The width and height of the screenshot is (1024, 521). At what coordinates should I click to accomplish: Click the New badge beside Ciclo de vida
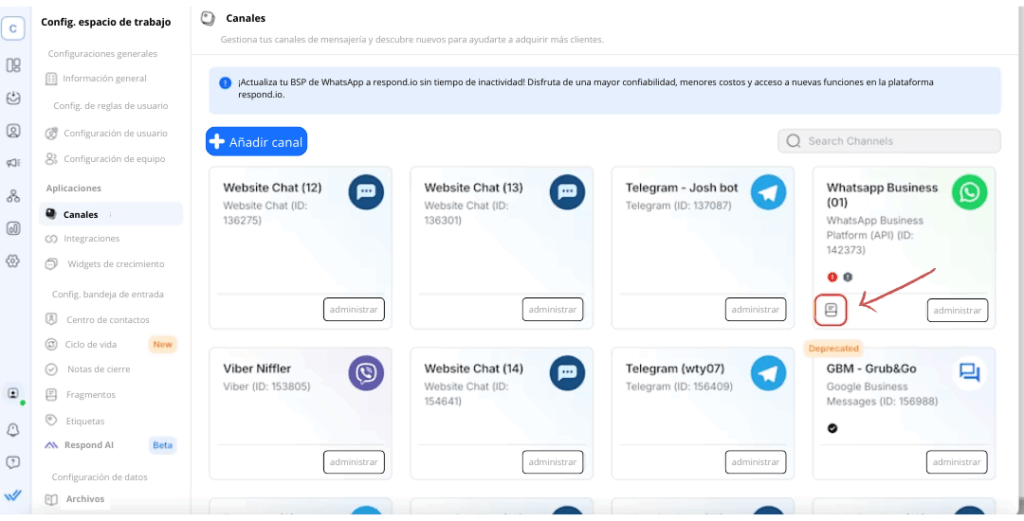coord(162,344)
